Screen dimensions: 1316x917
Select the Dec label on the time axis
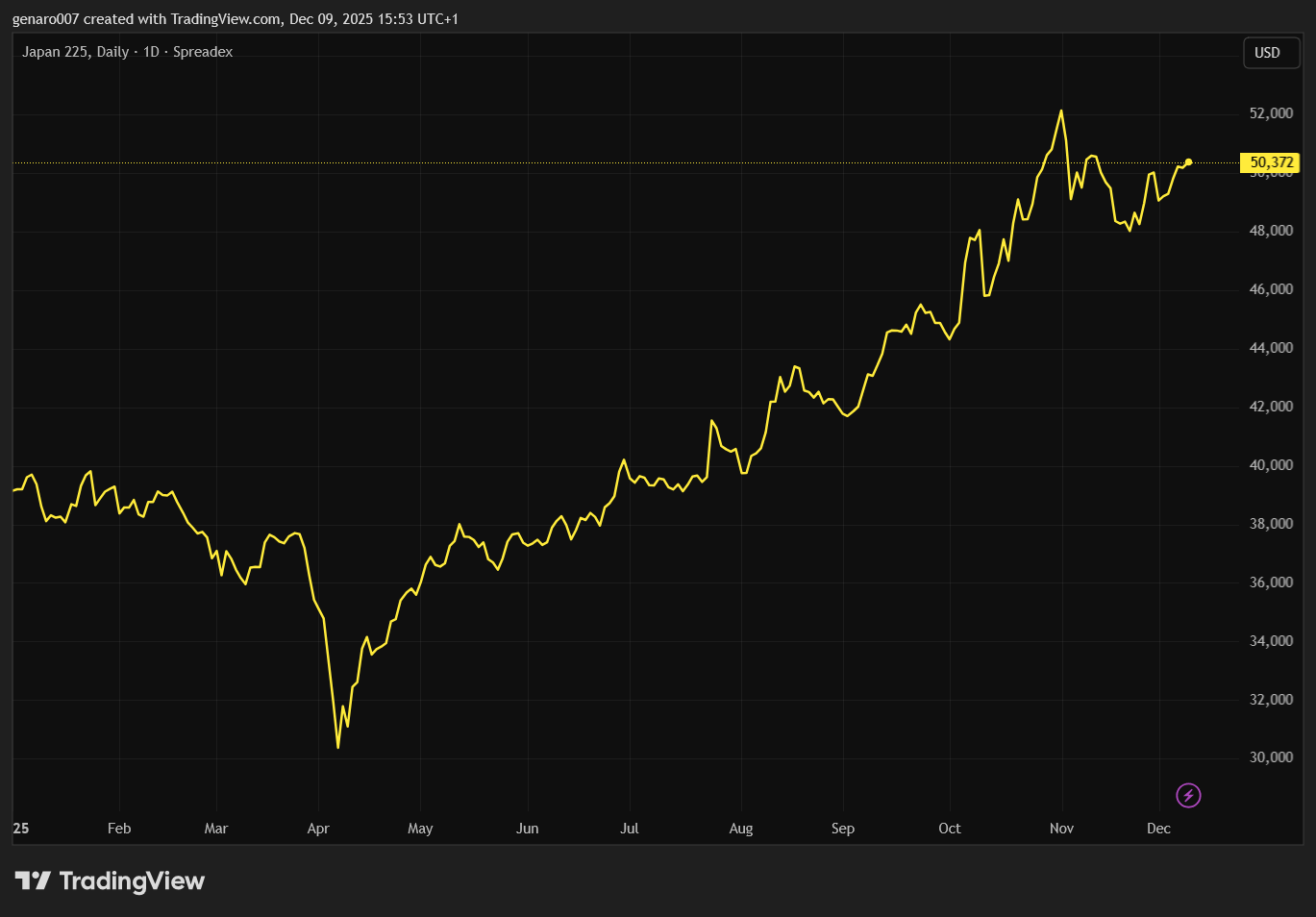point(1158,828)
